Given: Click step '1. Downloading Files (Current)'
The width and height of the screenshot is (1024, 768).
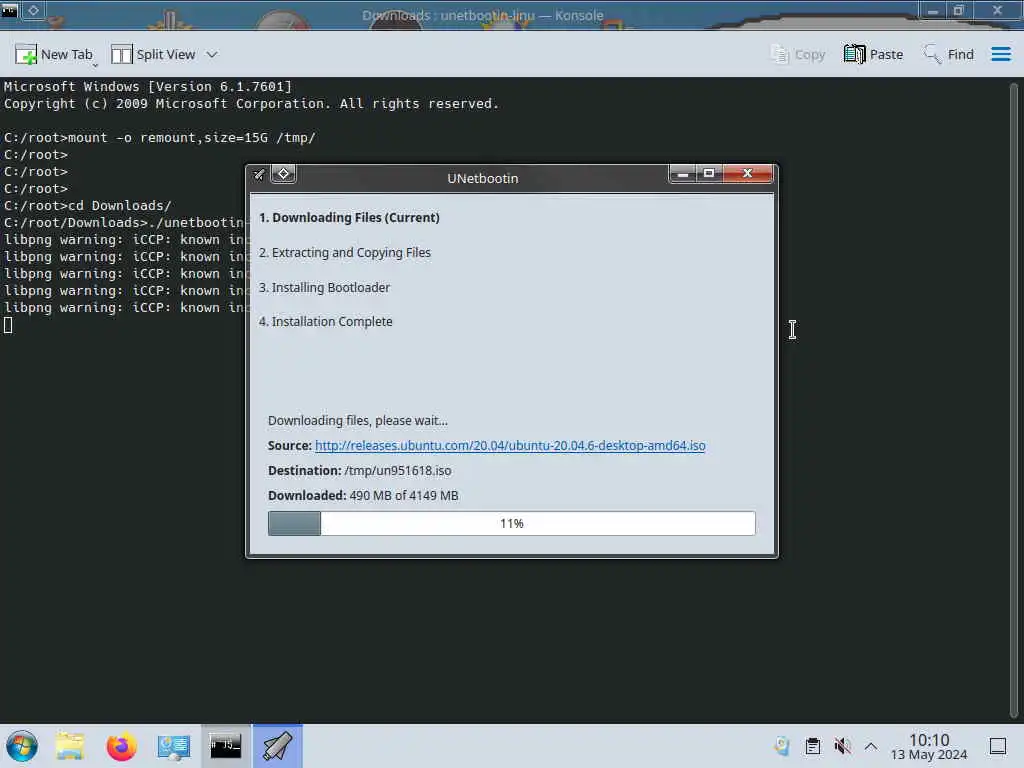Looking at the screenshot, I should (x=349, y=217).
